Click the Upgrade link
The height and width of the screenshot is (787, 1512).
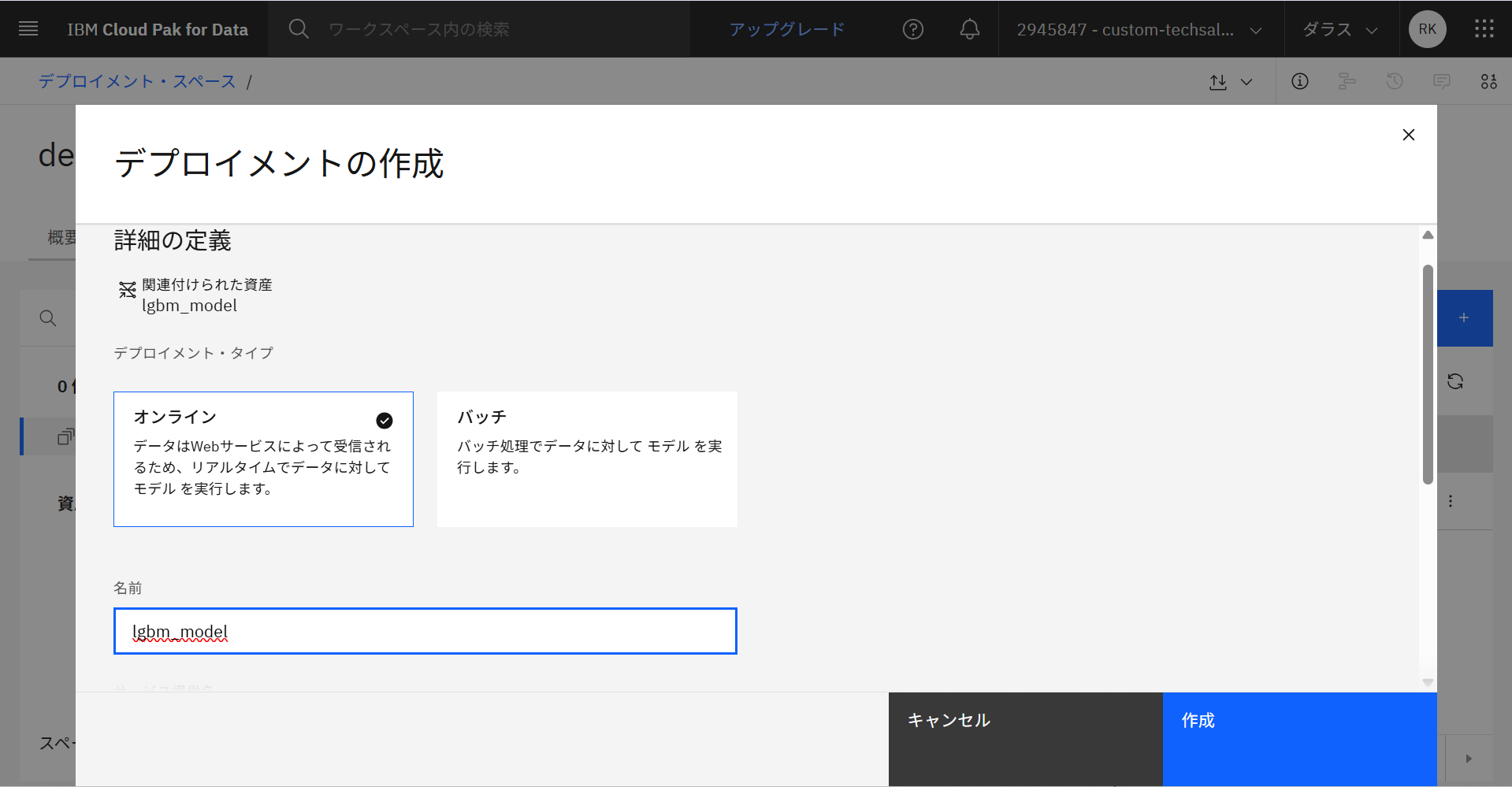[x=786, y=29]
